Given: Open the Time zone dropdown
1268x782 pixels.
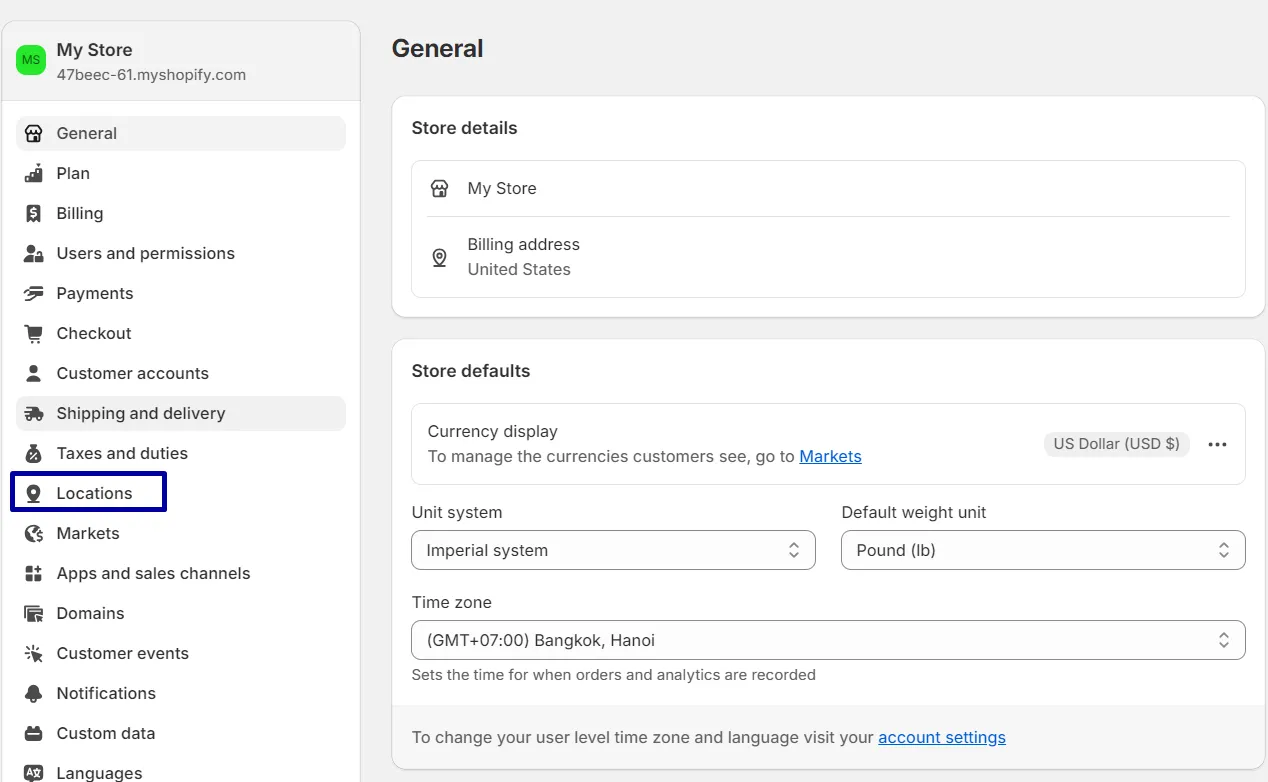Looking at the screenshot, I should tap(828, 640).
